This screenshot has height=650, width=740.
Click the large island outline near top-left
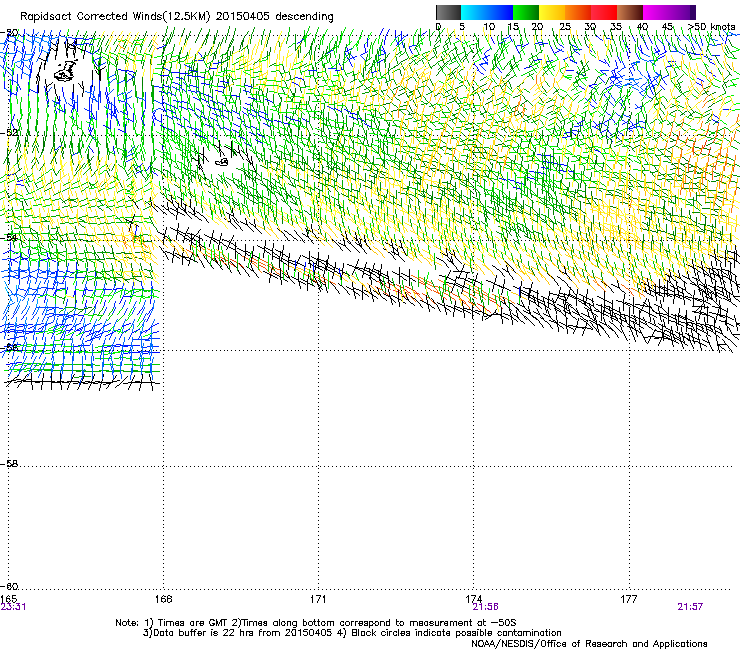click(66, 72)
